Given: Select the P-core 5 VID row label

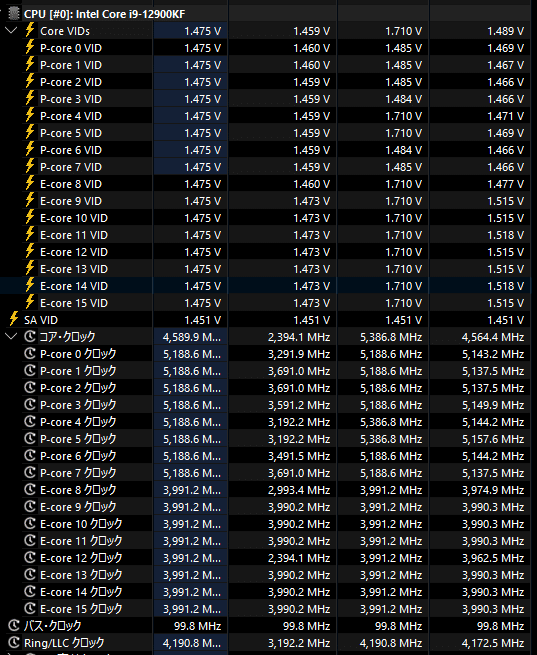Looking at the screenshot, I should (71, 133).
